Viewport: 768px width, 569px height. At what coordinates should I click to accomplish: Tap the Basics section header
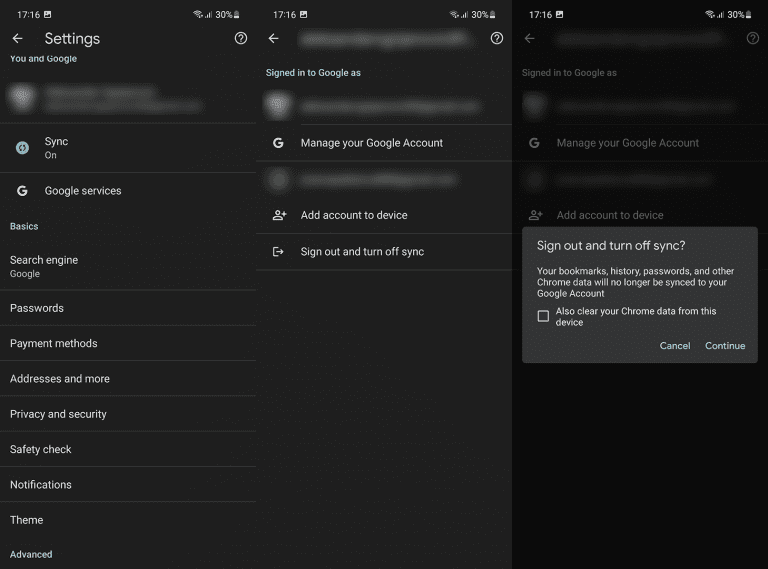tap(24, 226)
